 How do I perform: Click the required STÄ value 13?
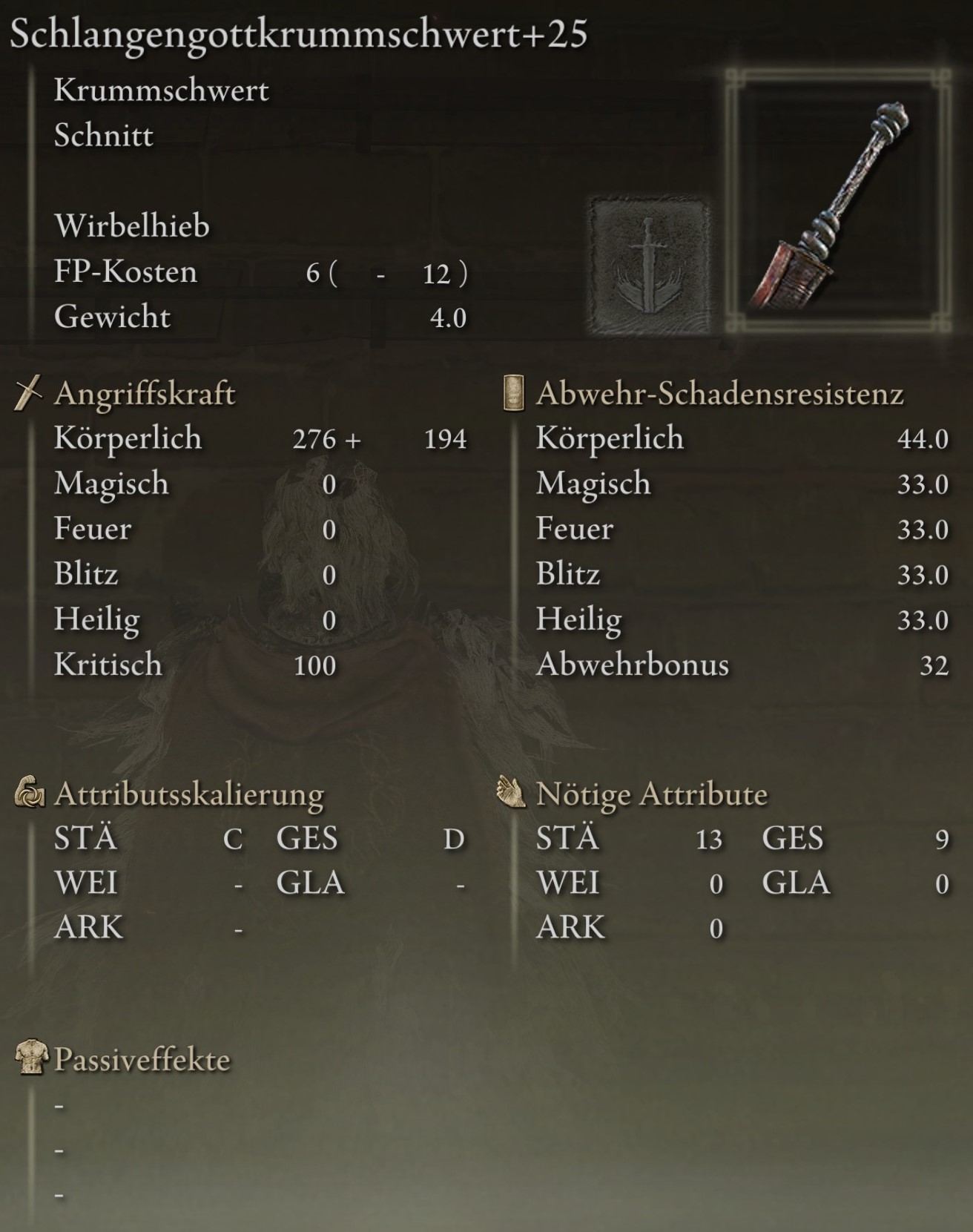[x=709, y=839]
